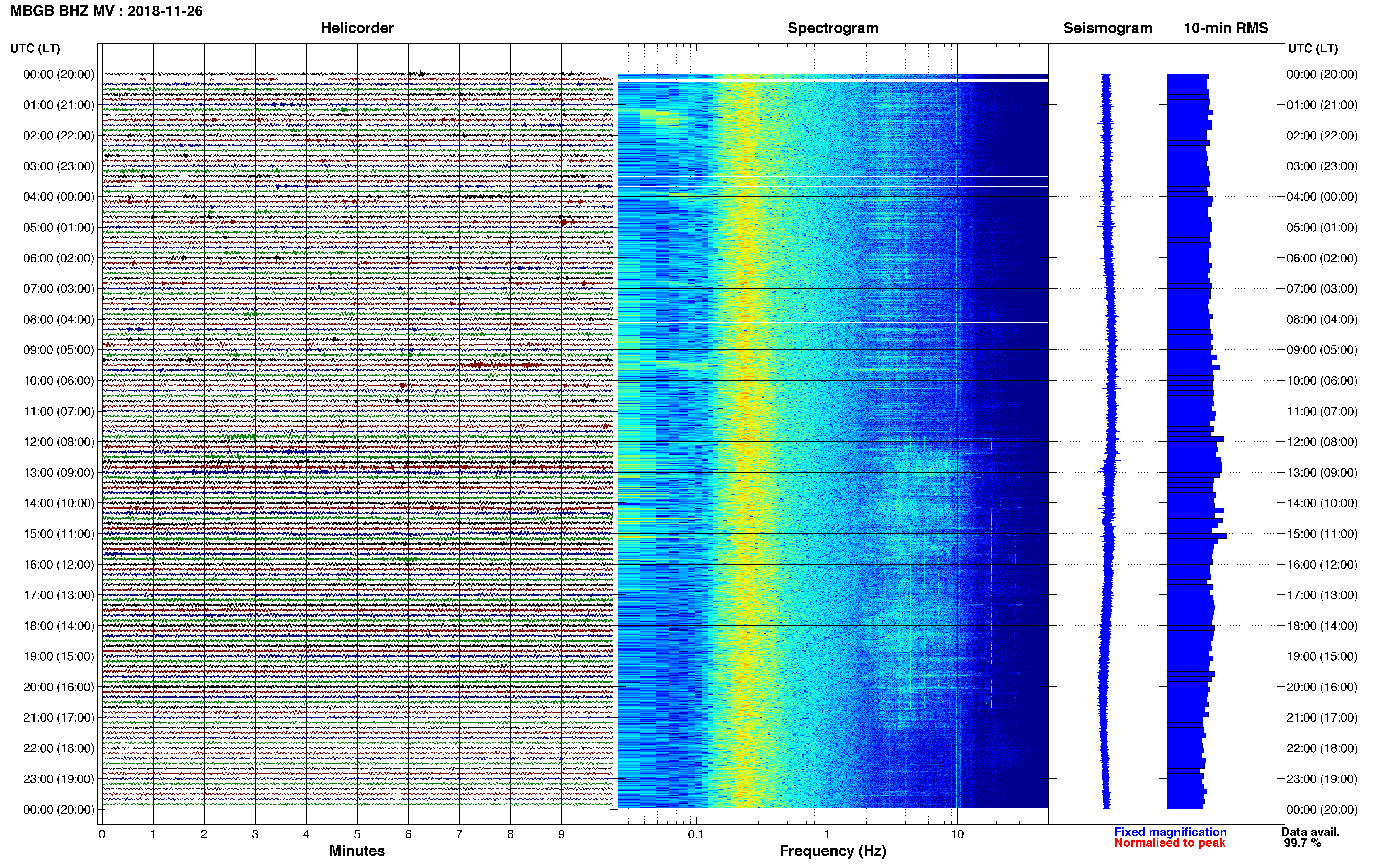1389x868 pixels.
Task: Click the 05:00 (01:00) label beside the helicorder
Action: click(59, 227)
